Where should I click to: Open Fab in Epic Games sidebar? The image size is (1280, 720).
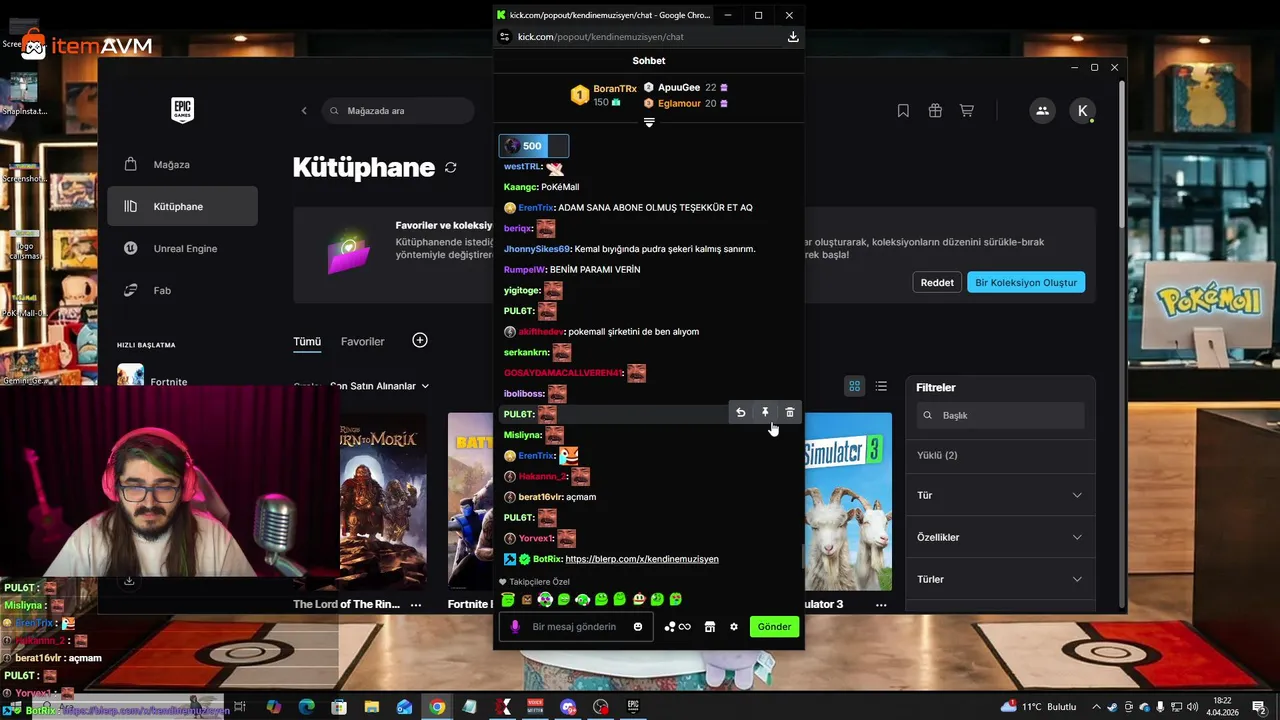[182, 290]
